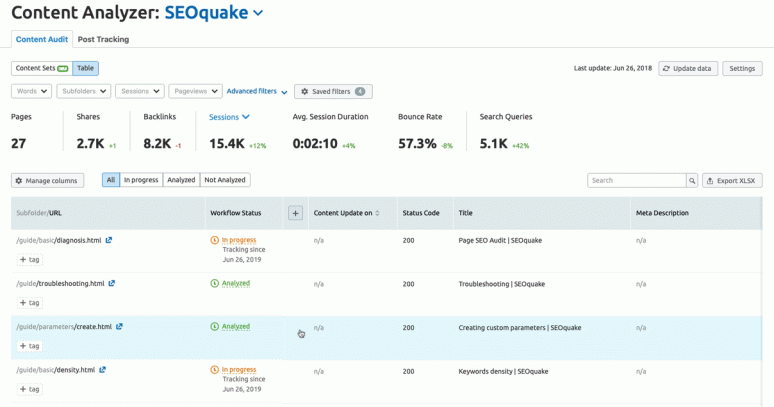
Task: Click Shares value 2.7K
Action: [x=90, y=144]
